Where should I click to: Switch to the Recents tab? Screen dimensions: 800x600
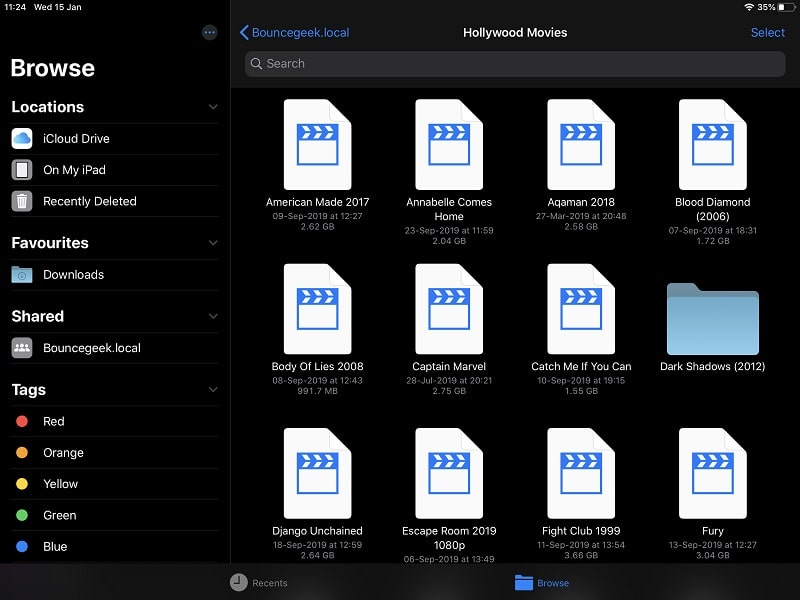coord(259,583)
